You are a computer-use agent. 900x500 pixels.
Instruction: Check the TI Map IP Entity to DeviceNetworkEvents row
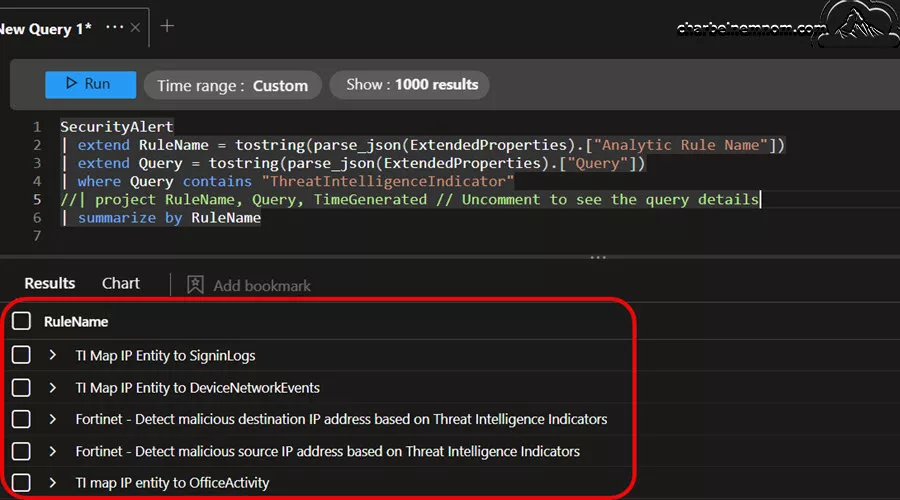tap(21, 387)
